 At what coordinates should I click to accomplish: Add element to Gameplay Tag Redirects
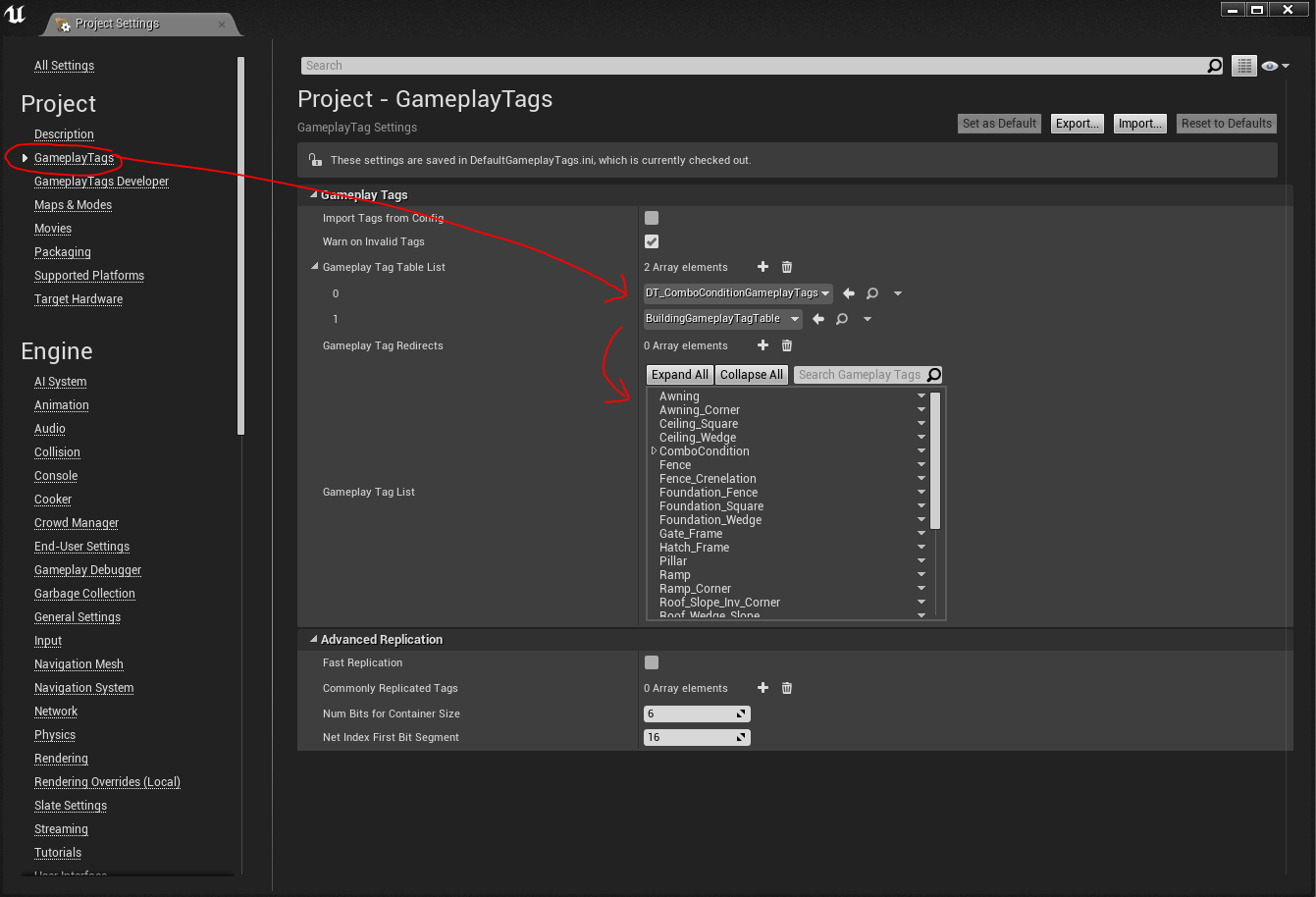tap(763, 345)
